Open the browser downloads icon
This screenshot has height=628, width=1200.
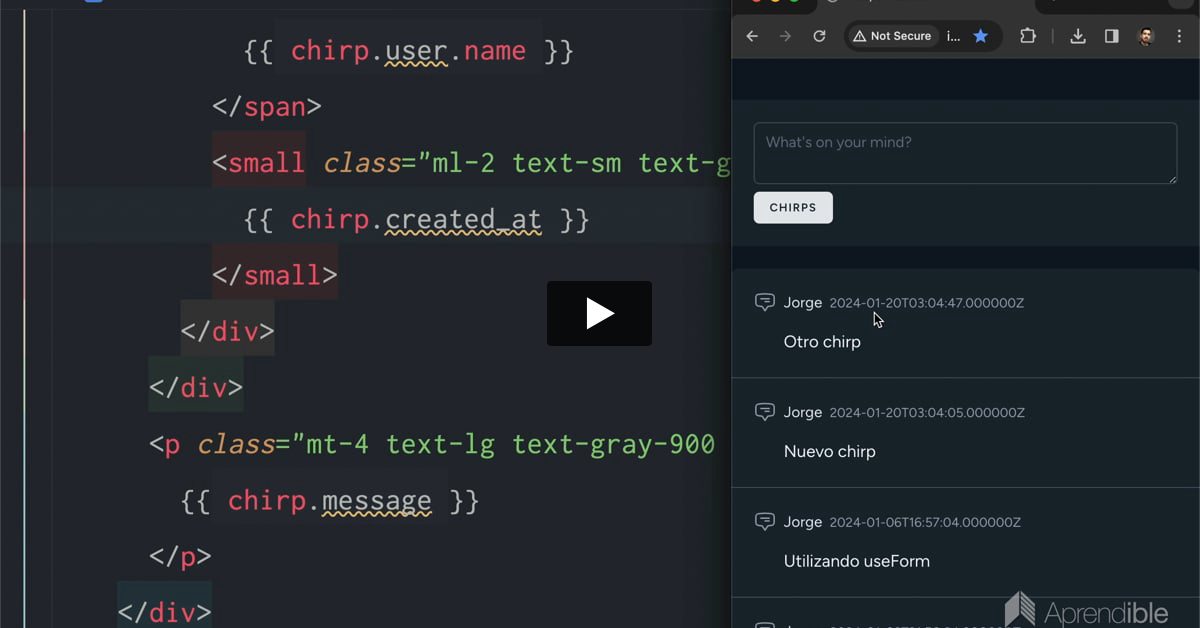click(1078, 36)
